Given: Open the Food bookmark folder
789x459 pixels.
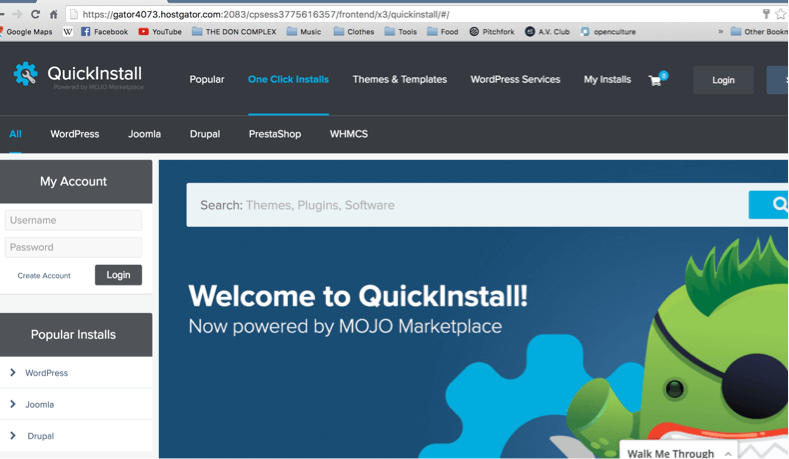Looking at the screenshot, I should tap(443, 32).
